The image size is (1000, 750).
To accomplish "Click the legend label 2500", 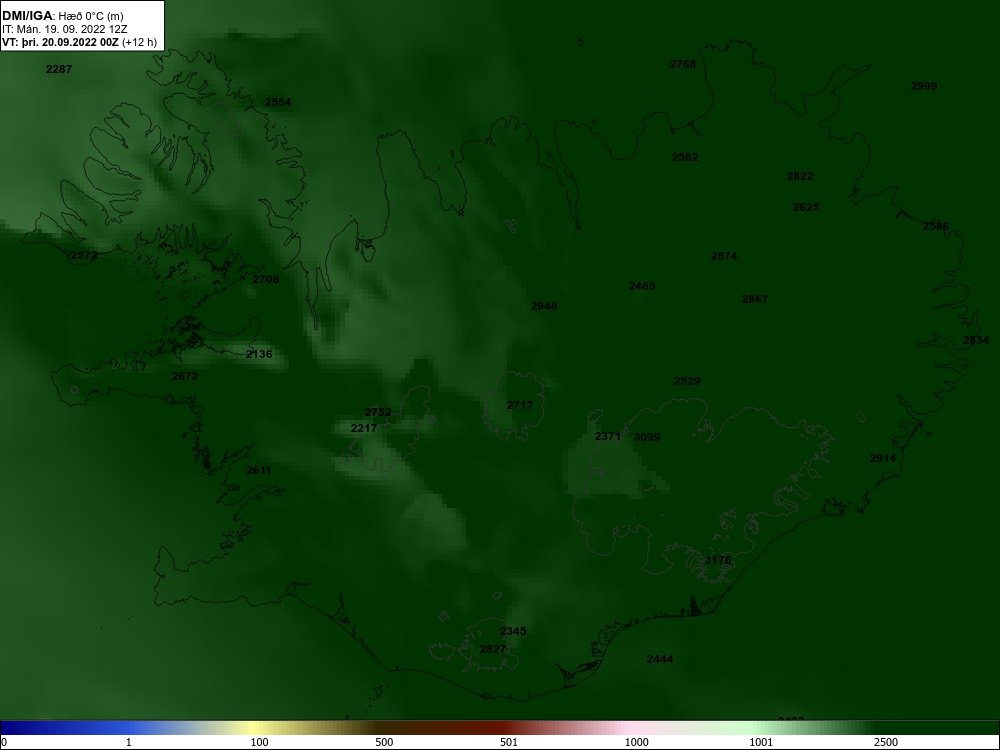I will [886, 742].
